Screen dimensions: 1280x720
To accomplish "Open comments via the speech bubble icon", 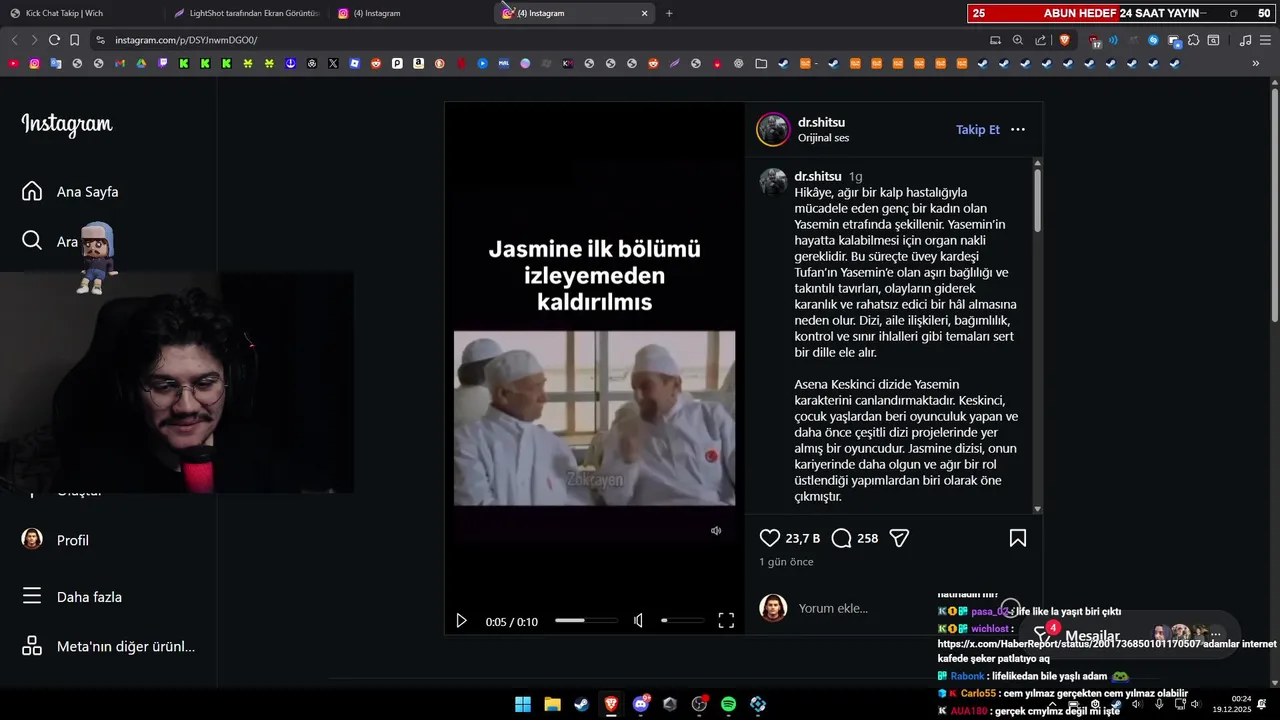I will click(842, 538).
